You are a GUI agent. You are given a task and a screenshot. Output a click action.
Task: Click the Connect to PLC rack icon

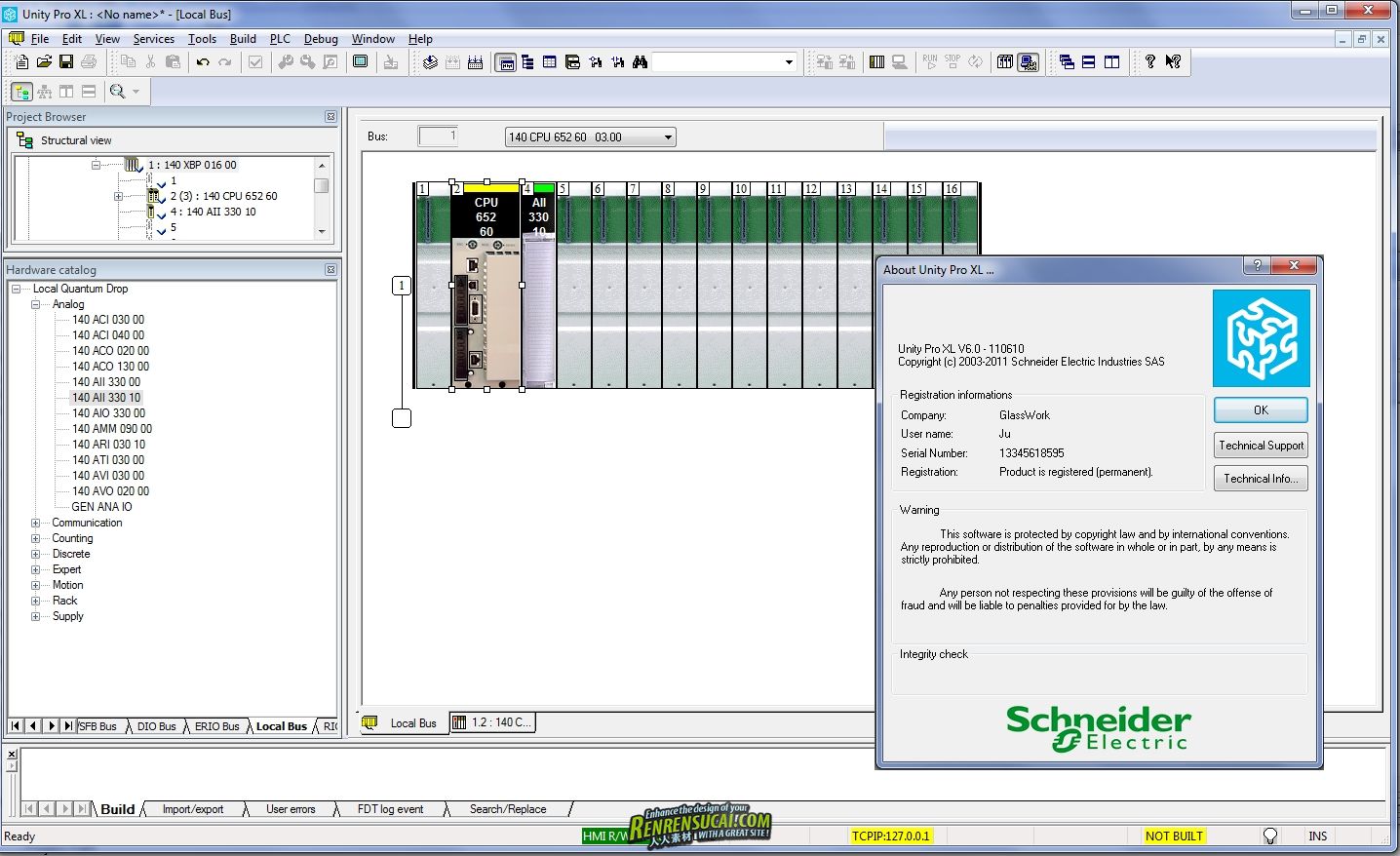(x=876, y=61)
